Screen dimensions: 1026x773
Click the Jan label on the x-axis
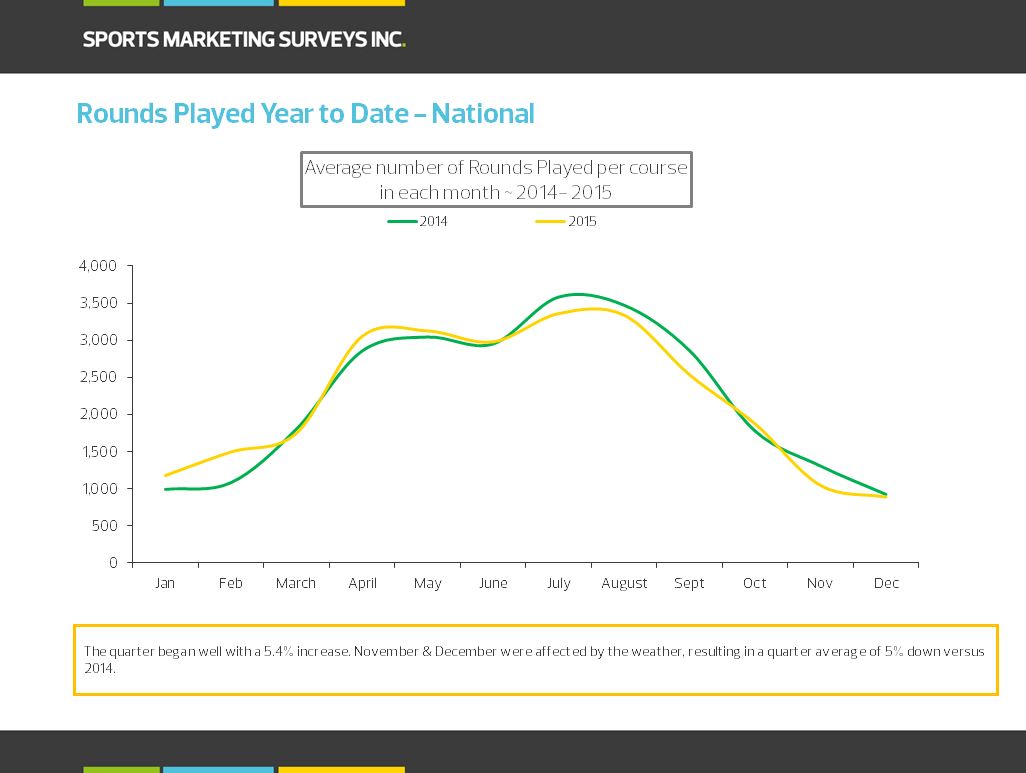click(x=165, y=583)
